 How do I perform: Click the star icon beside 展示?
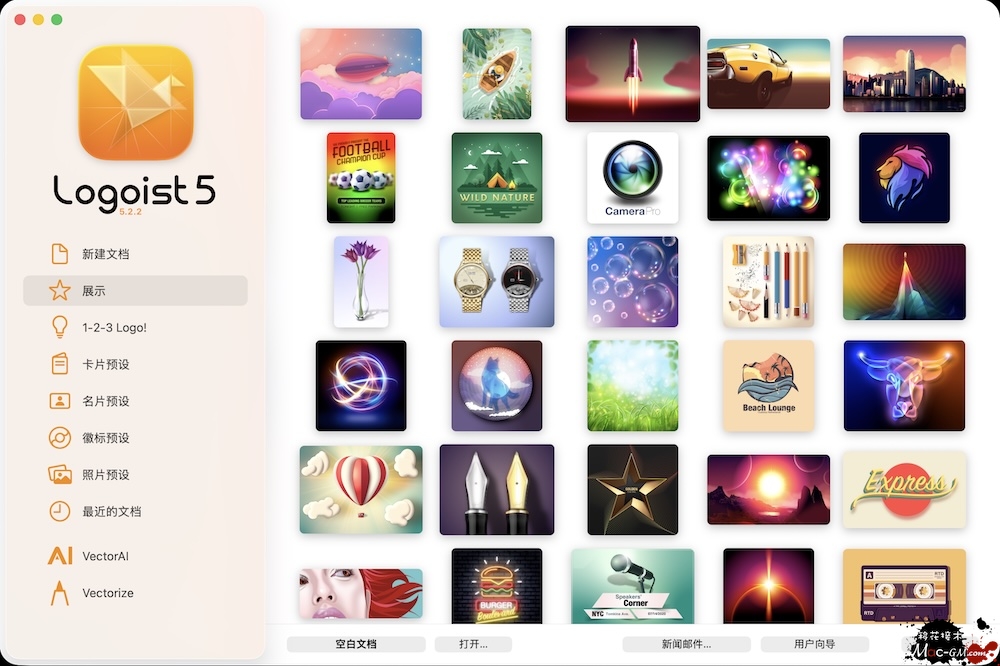[60, 291]
